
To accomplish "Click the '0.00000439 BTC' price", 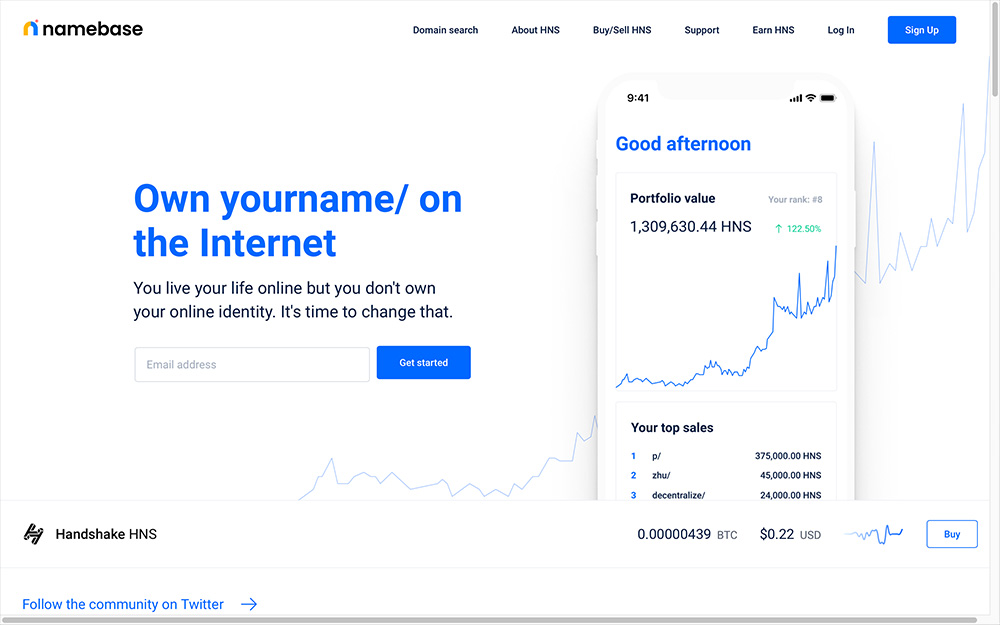I will coord(687,534).
